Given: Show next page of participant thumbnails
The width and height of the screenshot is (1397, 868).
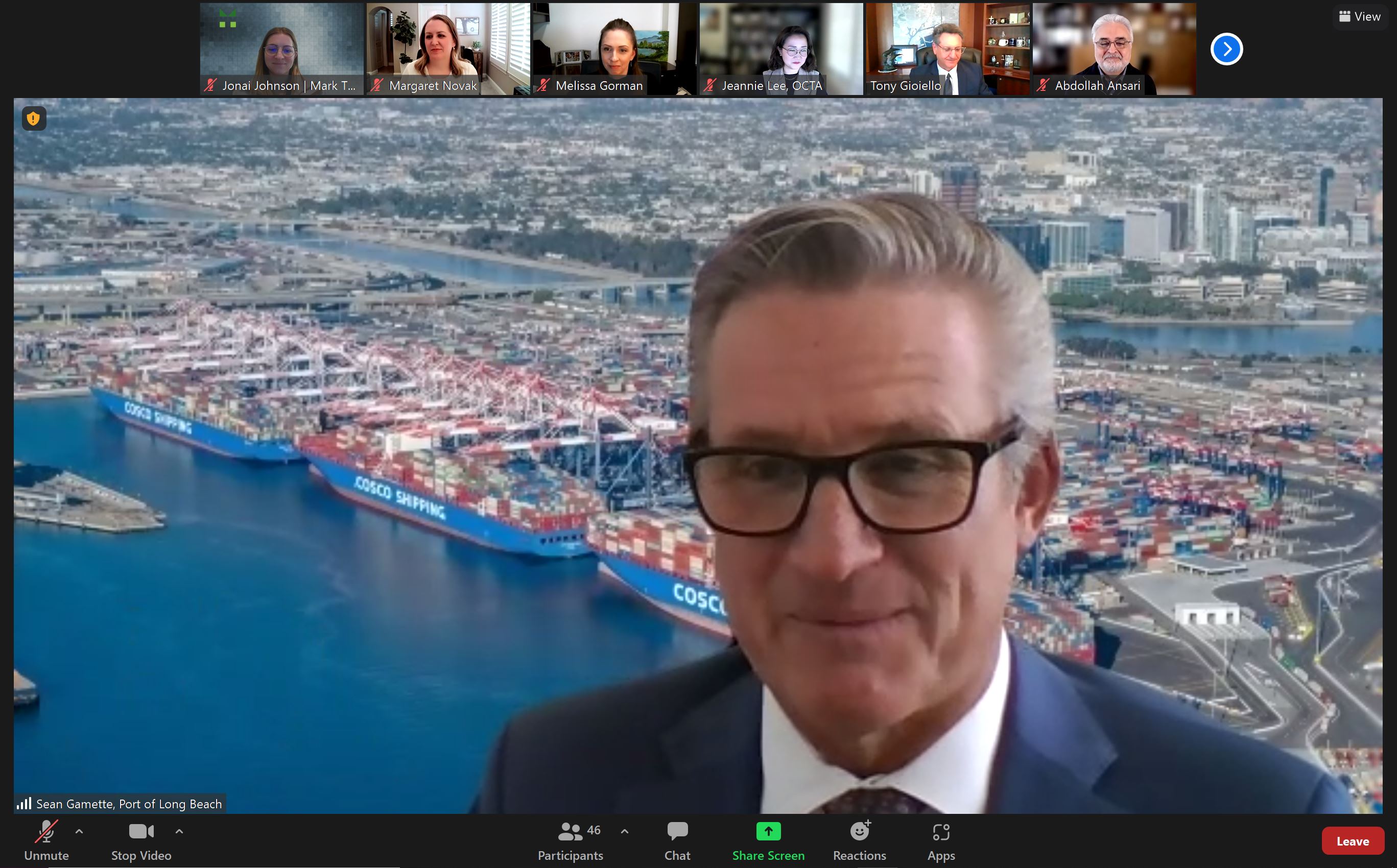Looking at the screenshot, I should (x=1226, y=49).
